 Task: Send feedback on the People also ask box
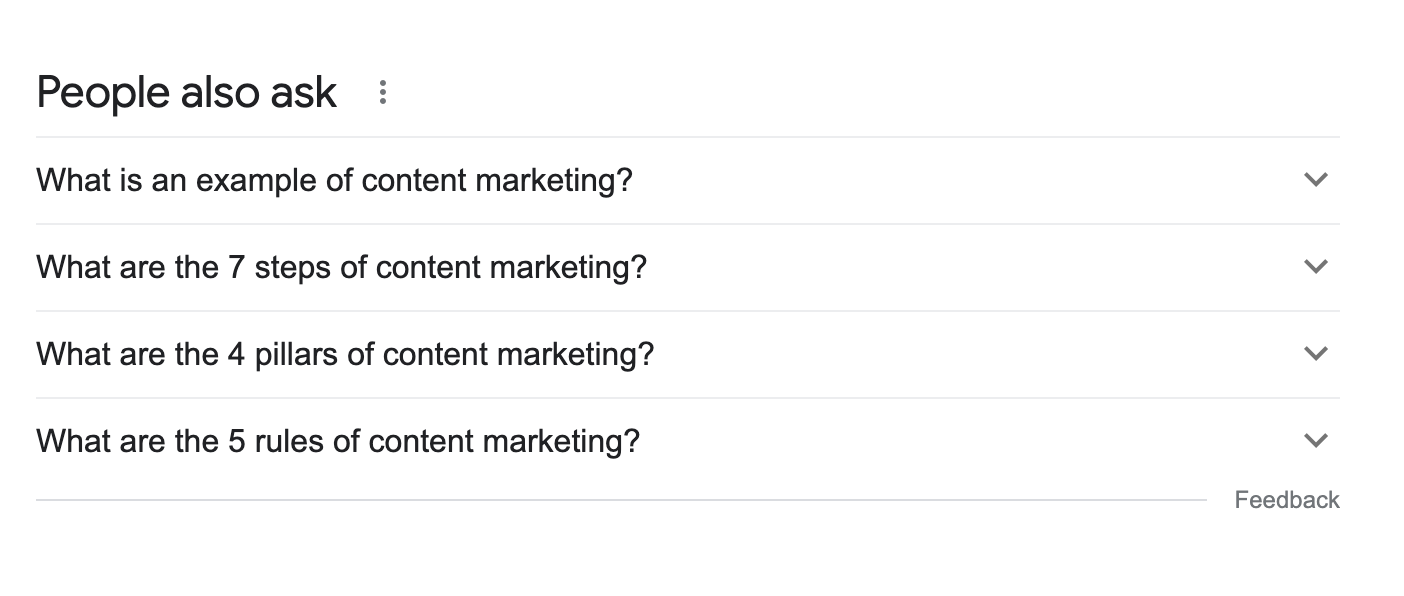[1287, 500]
